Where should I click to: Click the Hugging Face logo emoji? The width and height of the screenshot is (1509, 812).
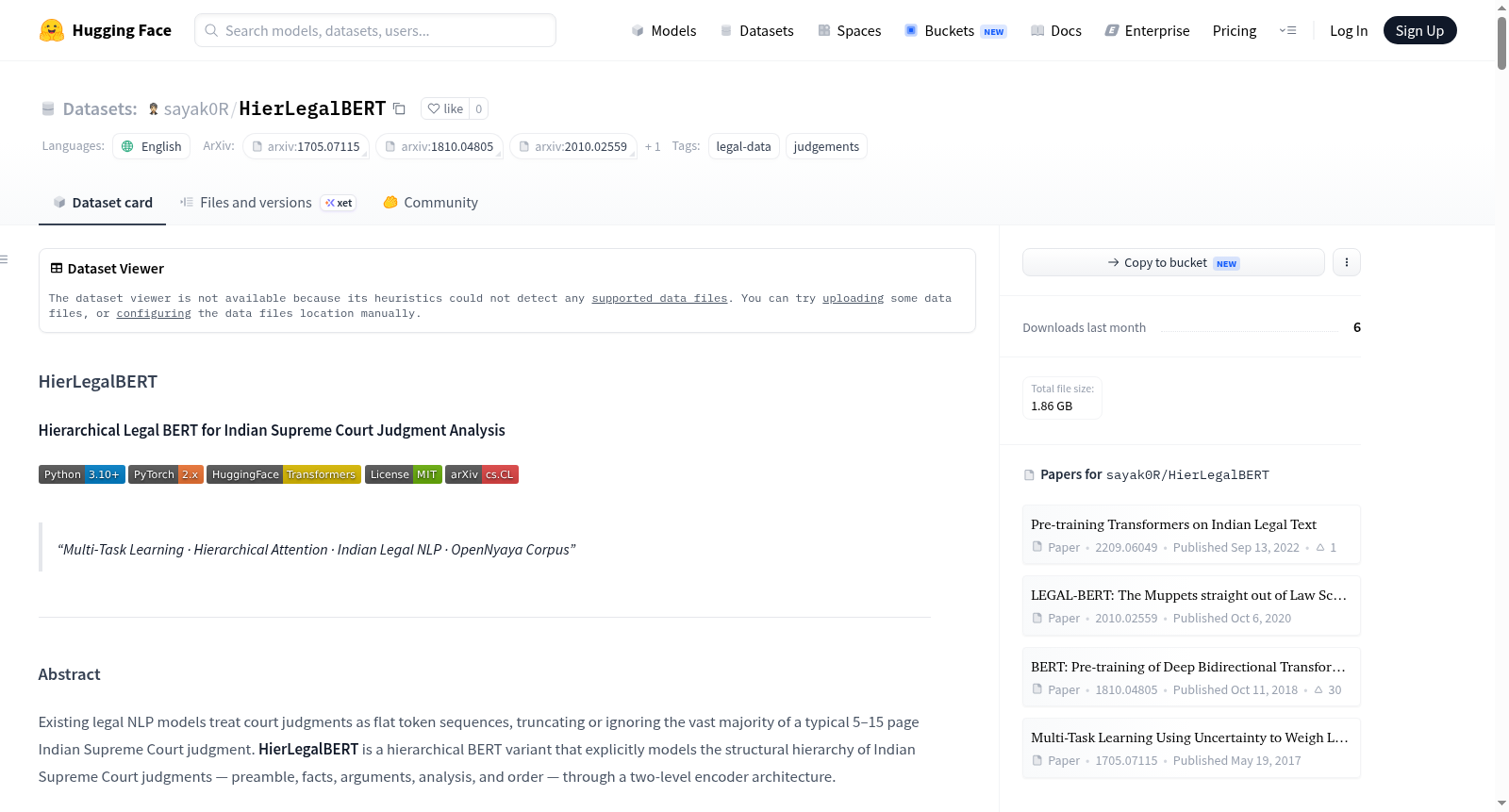[52, 30]
